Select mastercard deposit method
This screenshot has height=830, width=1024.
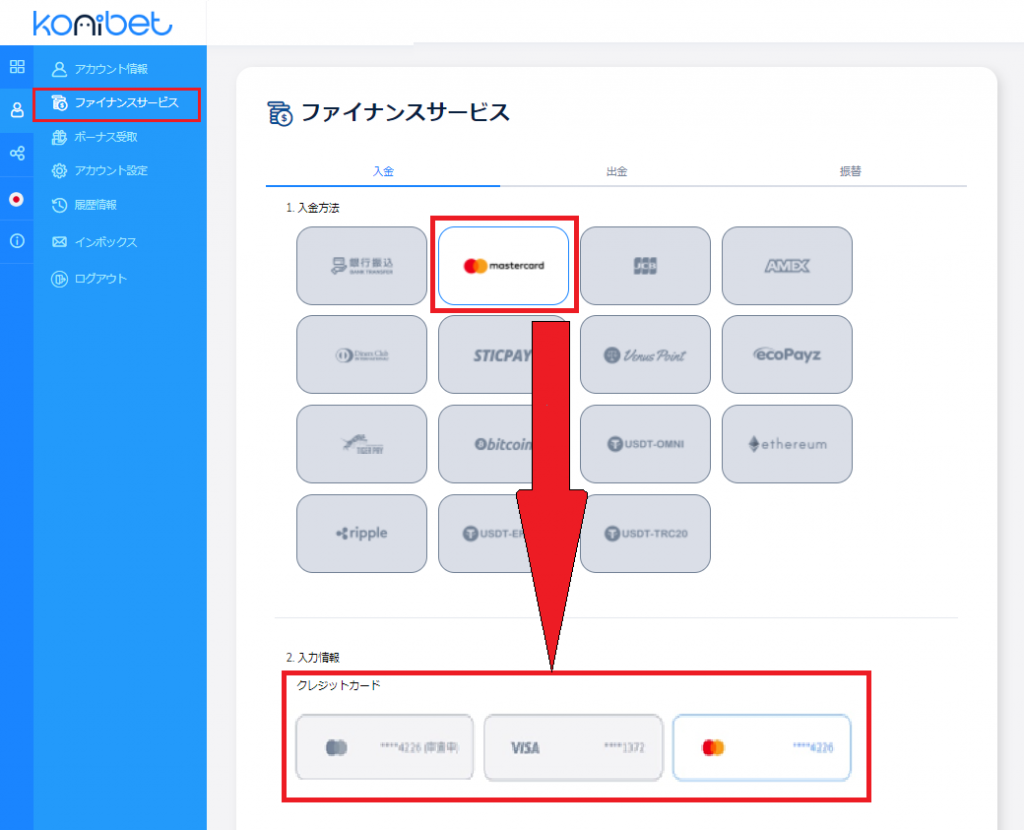(x=504, y=266)
